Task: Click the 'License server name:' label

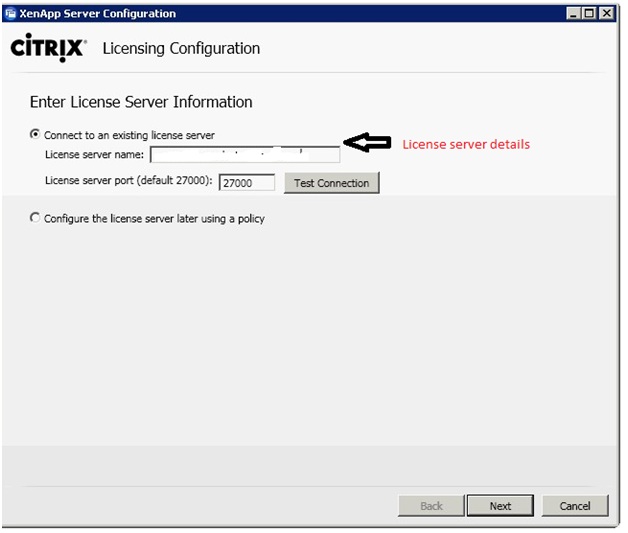Action: 95,154
